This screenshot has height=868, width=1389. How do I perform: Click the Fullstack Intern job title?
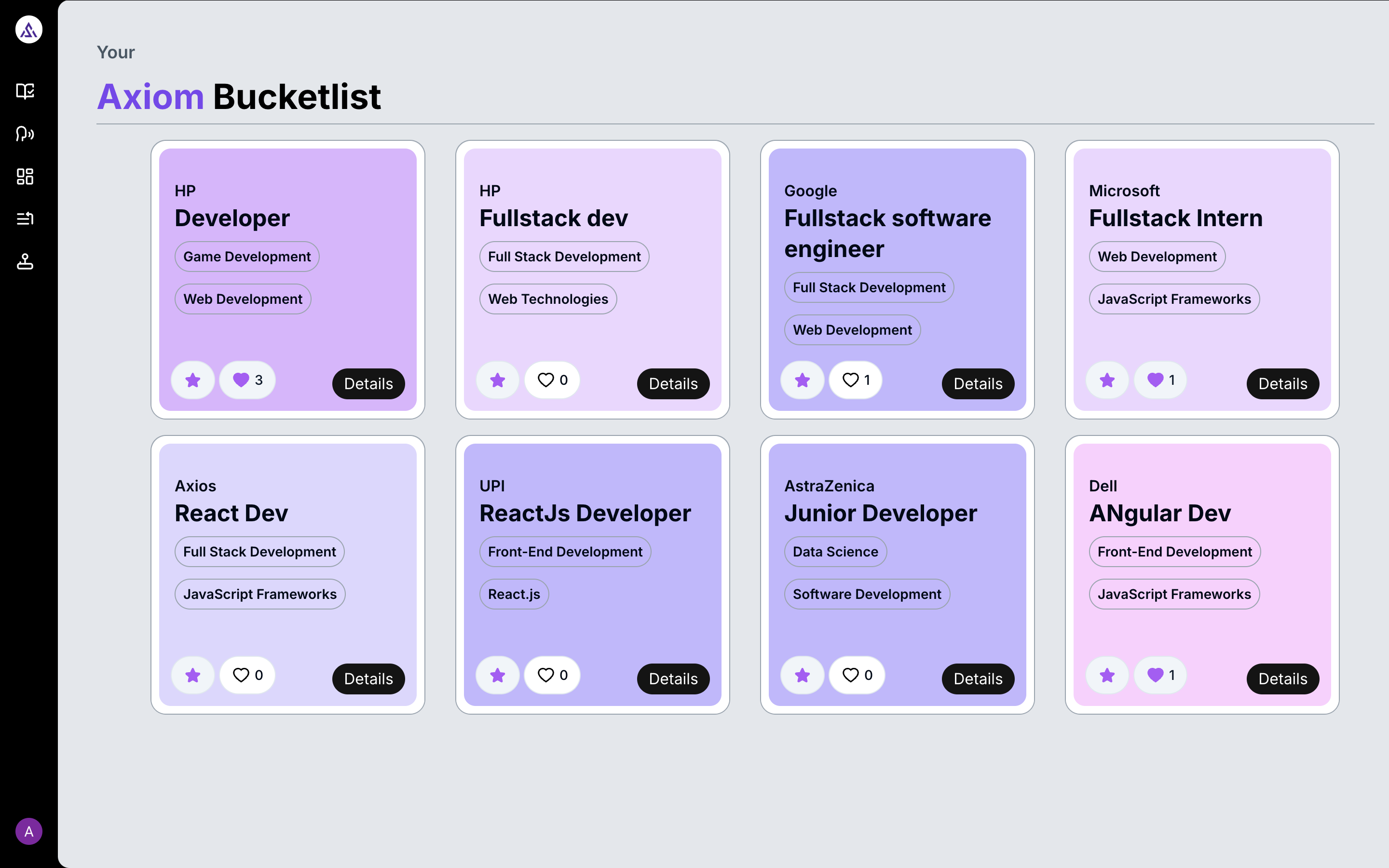(1175, 218)
